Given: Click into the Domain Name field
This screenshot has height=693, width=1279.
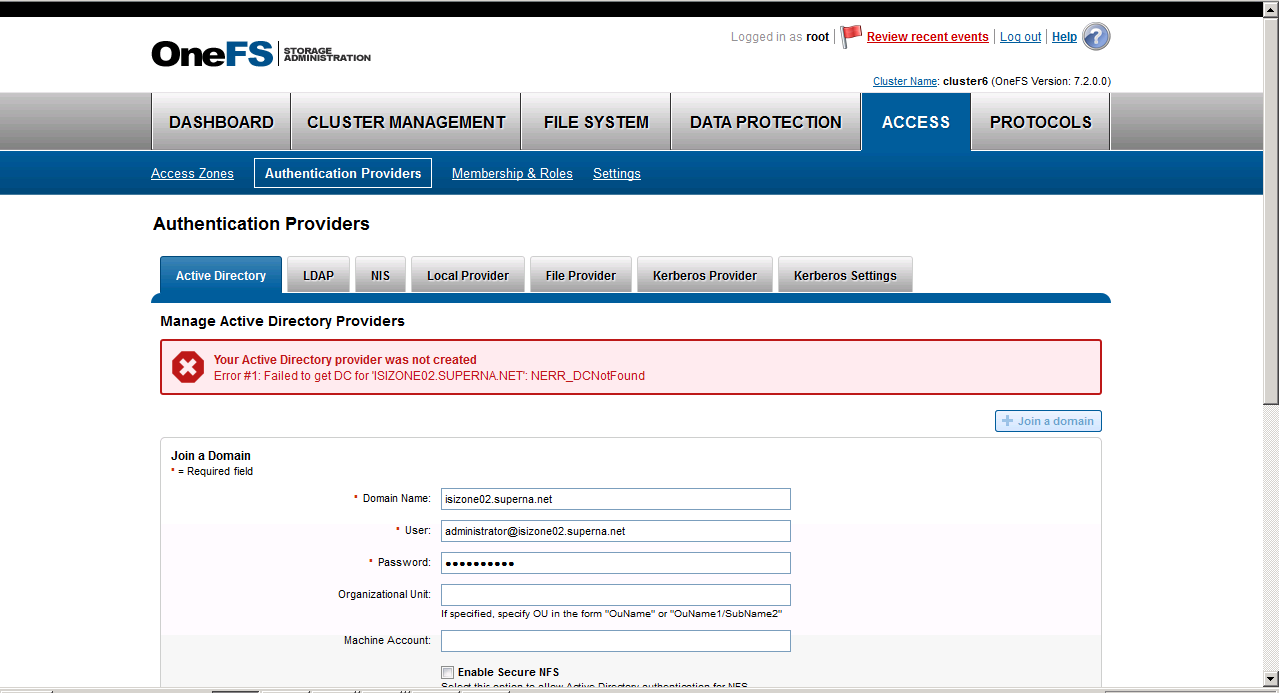Looking at the screenshot, I should tap(616, 499).
